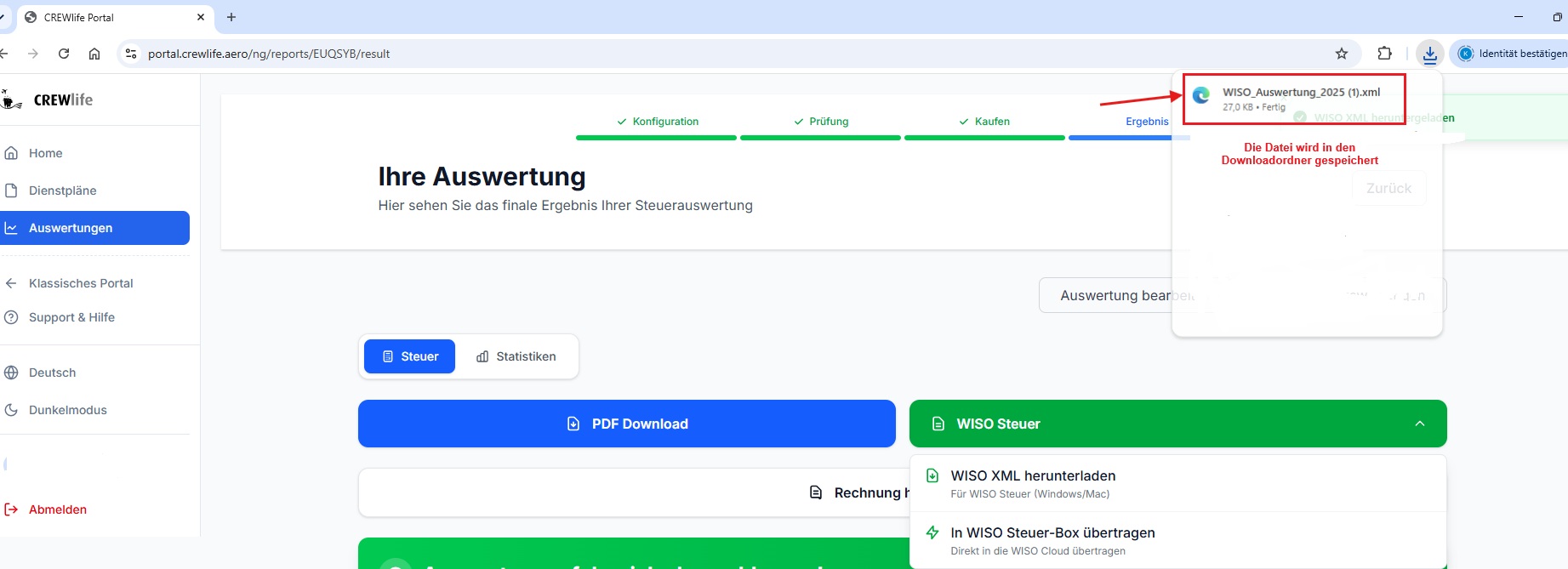
Task: Click the moon Dunkelmodus icon
Action: click(11, 410)
